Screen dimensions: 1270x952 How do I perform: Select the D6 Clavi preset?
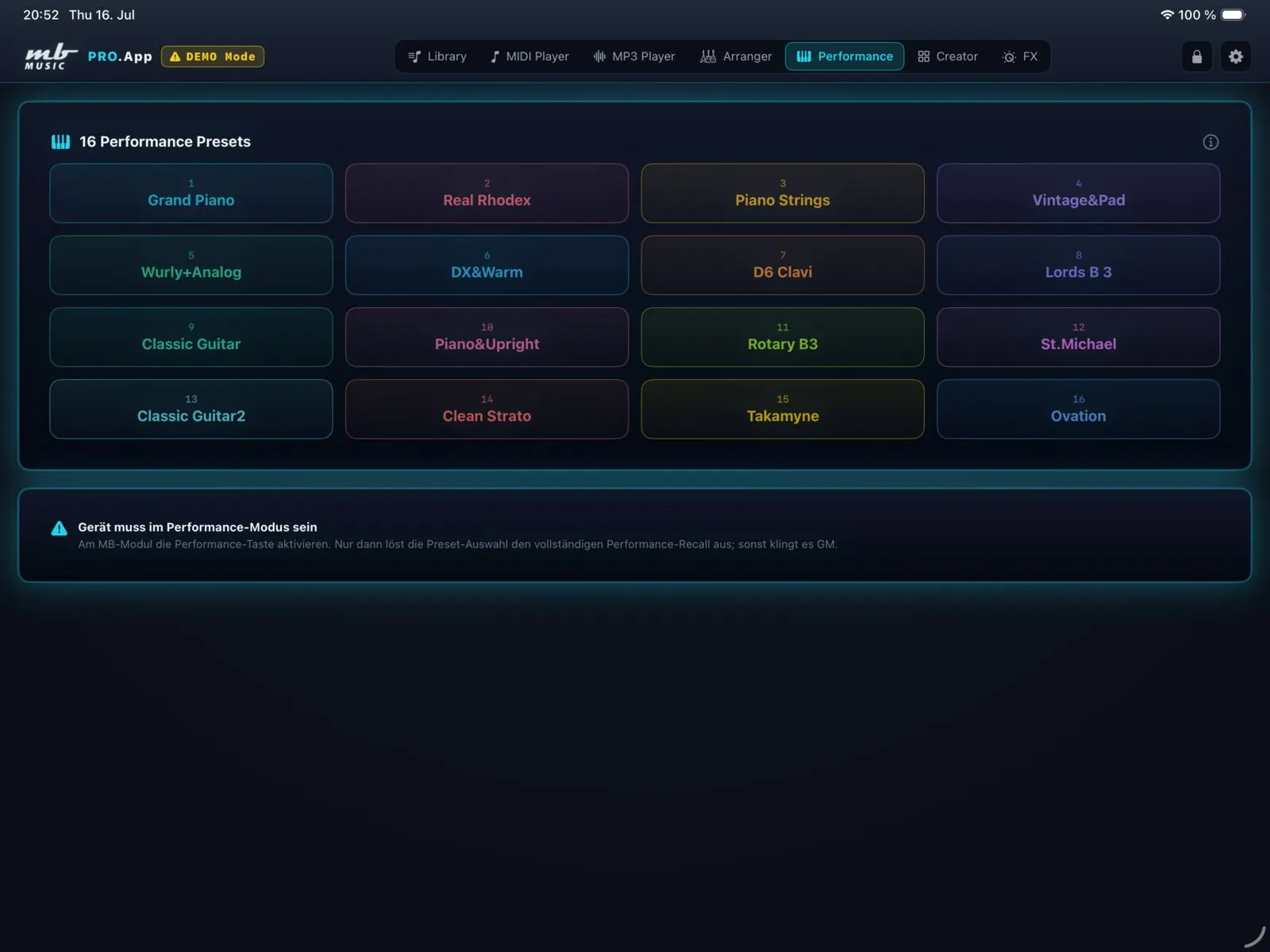coord(783,265)
